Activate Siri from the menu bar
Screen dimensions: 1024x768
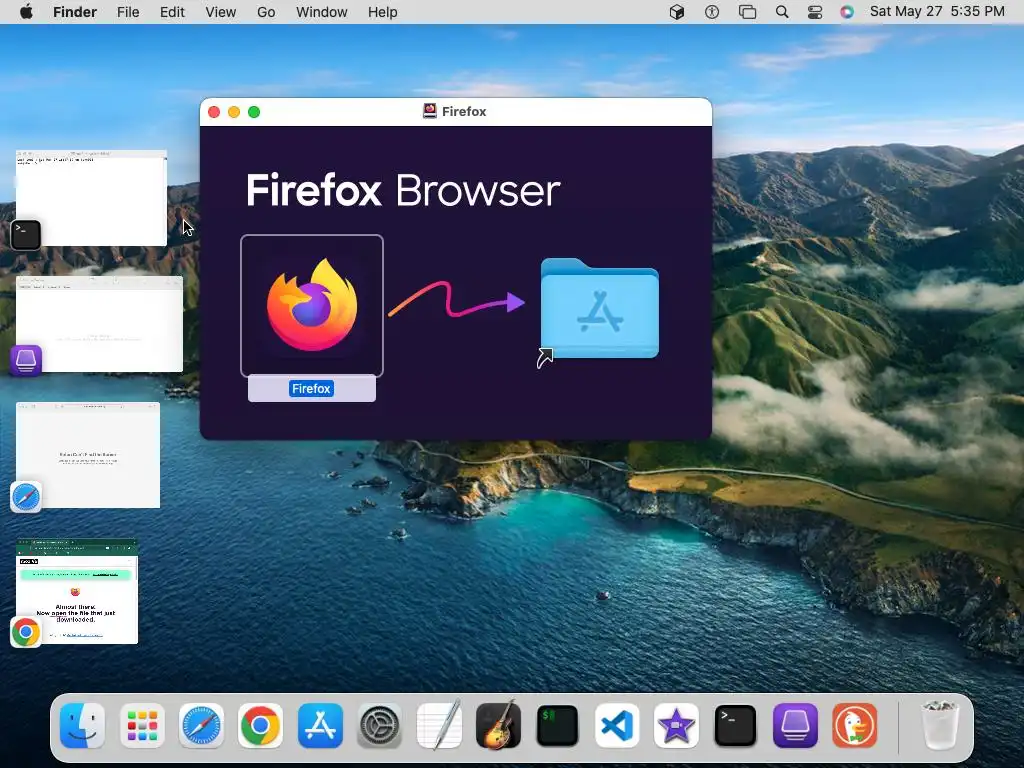(847, 12)
